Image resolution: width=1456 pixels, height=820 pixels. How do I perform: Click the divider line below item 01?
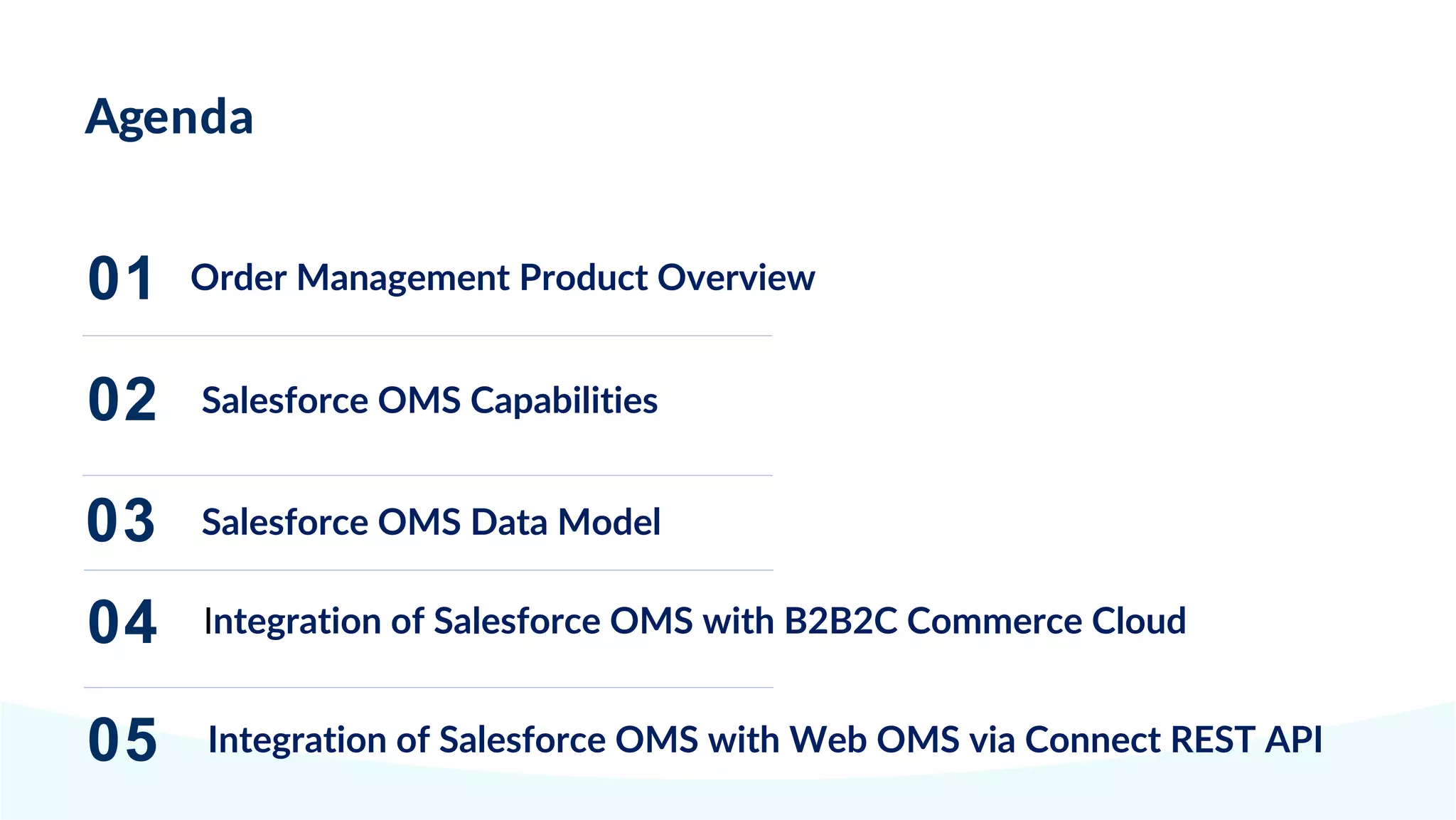(x=427, y=336)
